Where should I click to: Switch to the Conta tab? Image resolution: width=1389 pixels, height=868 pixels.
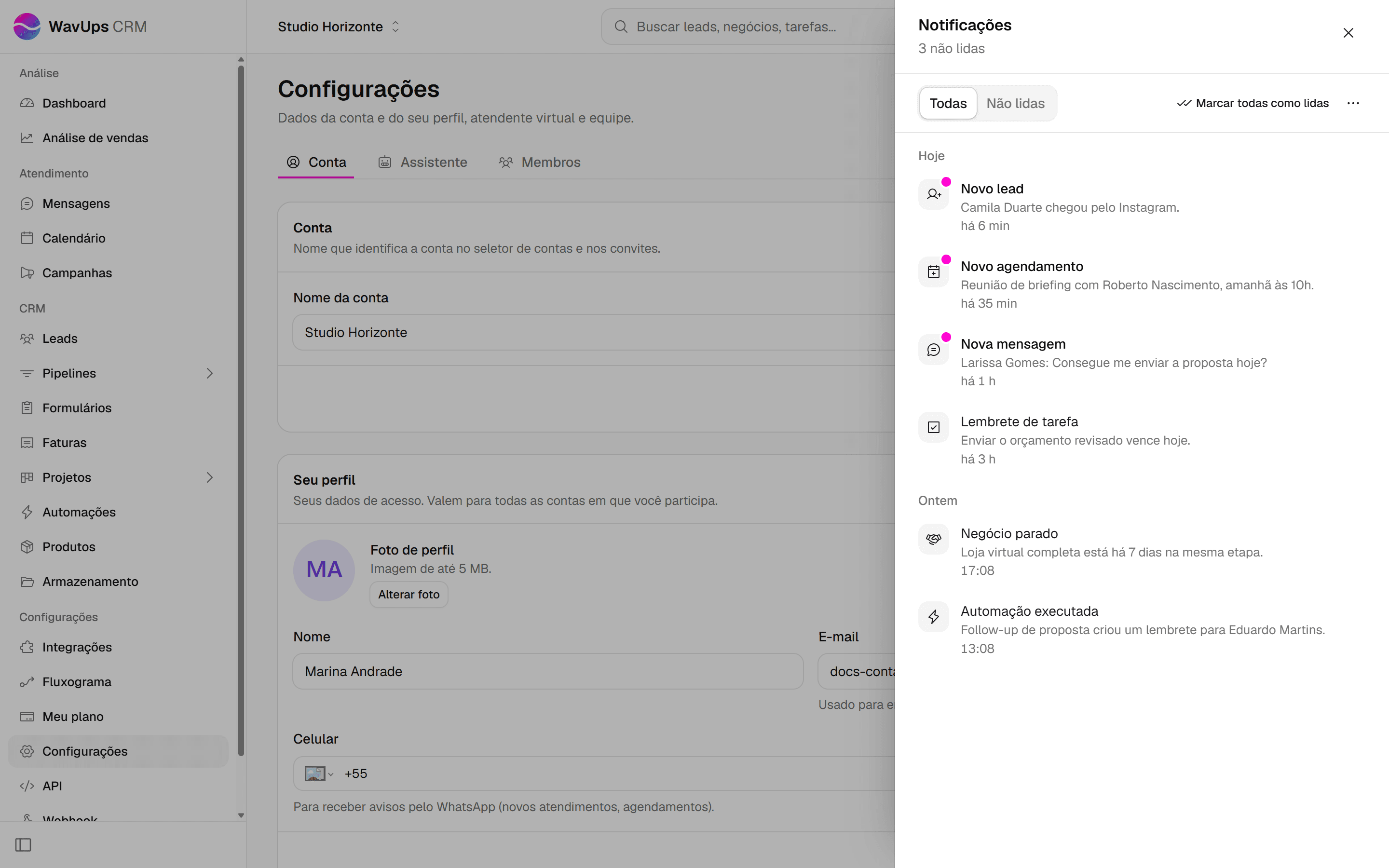(316, 163)
